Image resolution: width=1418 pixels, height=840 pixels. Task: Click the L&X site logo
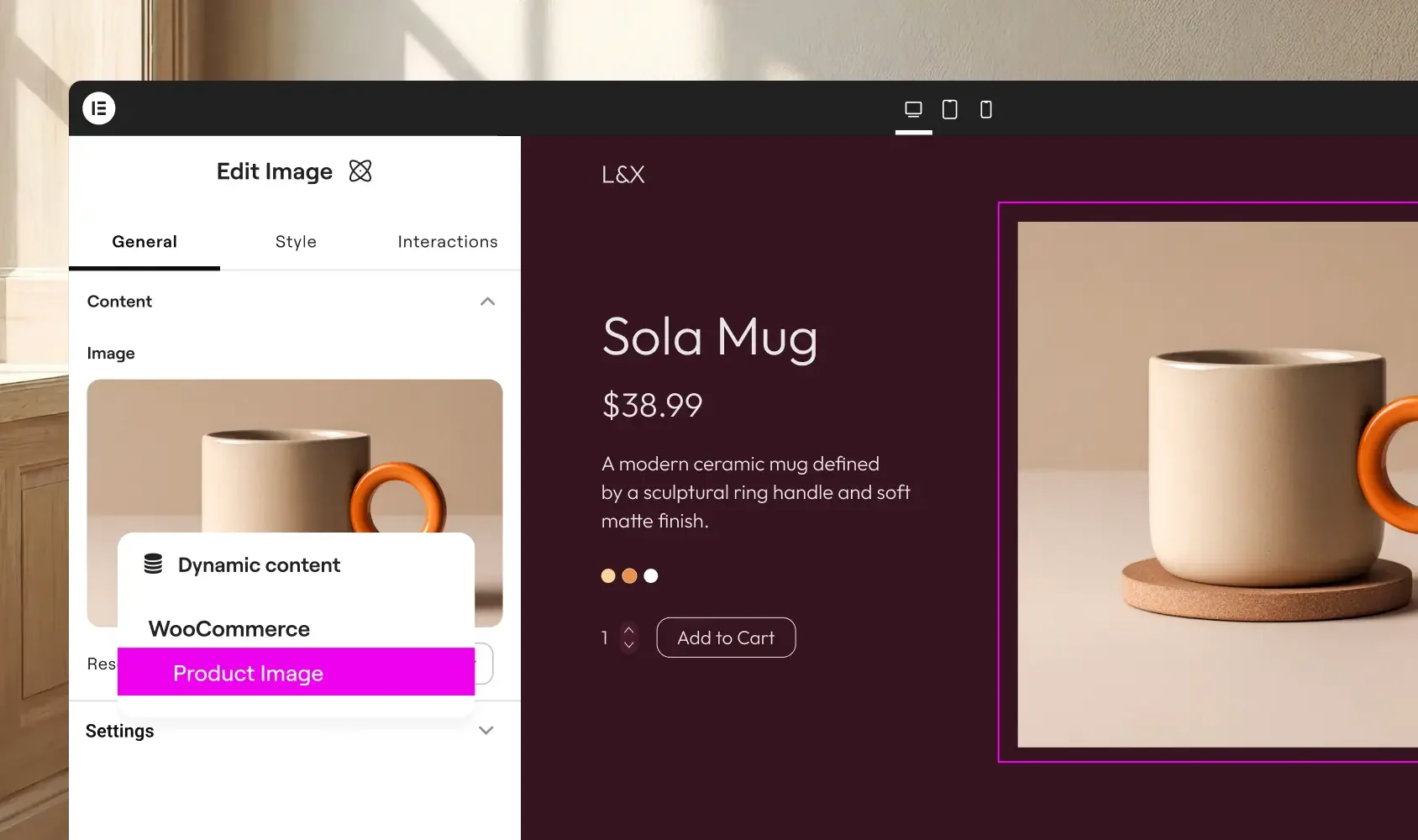coord(623,175)
